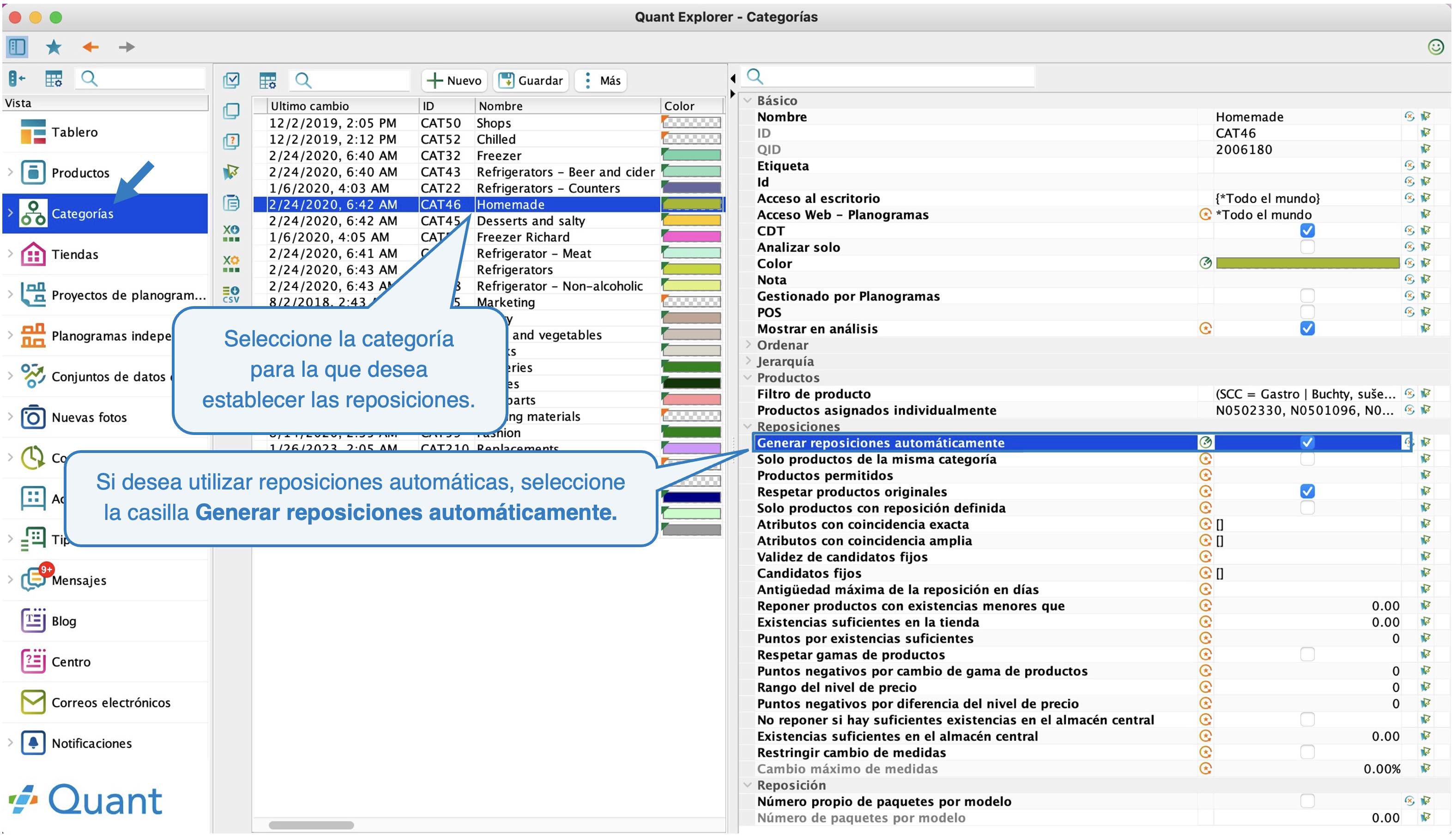The height and width of the screenshot is (839, 1456).
Task: Expand the Jerarquía section
Action: click(747, 361)
